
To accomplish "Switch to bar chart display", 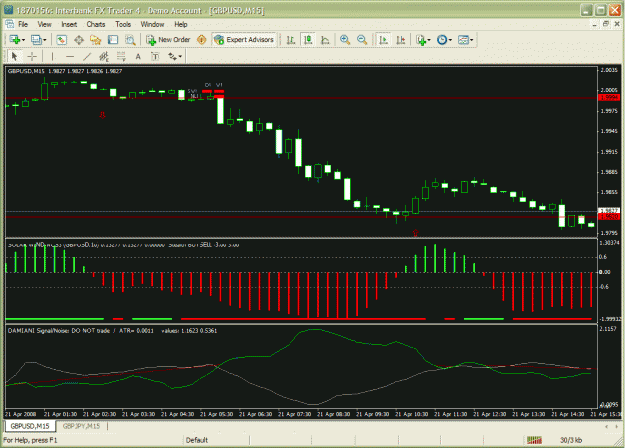I will 291,40.
